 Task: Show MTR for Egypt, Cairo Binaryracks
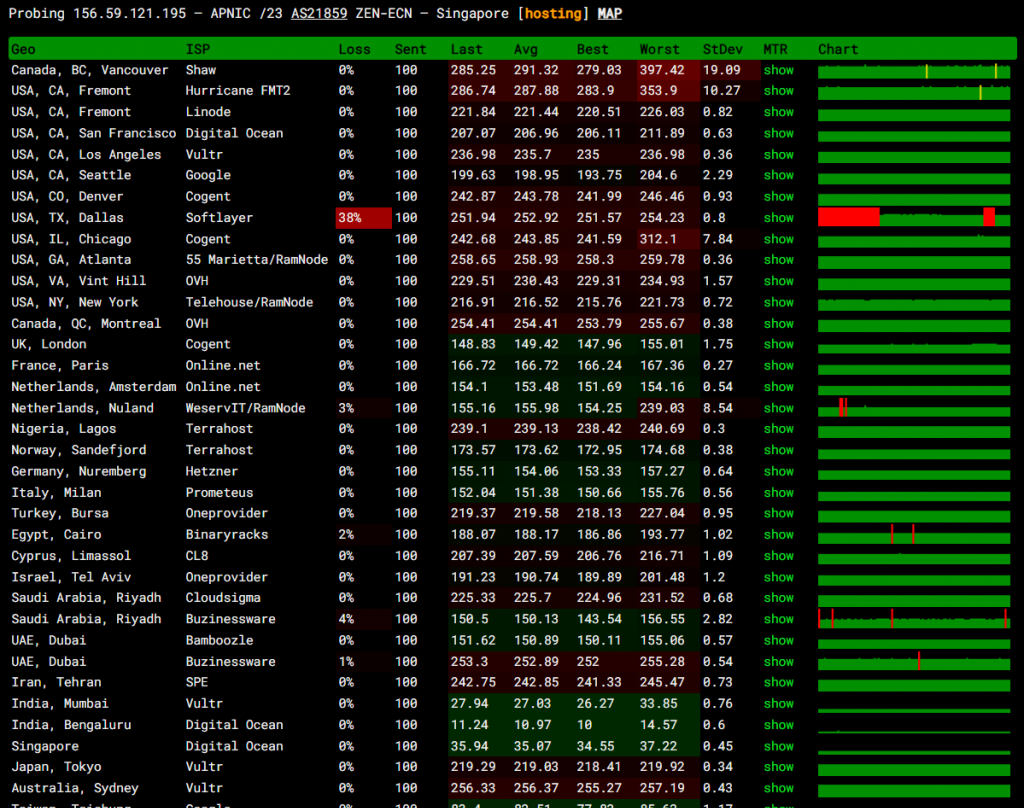click(x=778, y=535)
